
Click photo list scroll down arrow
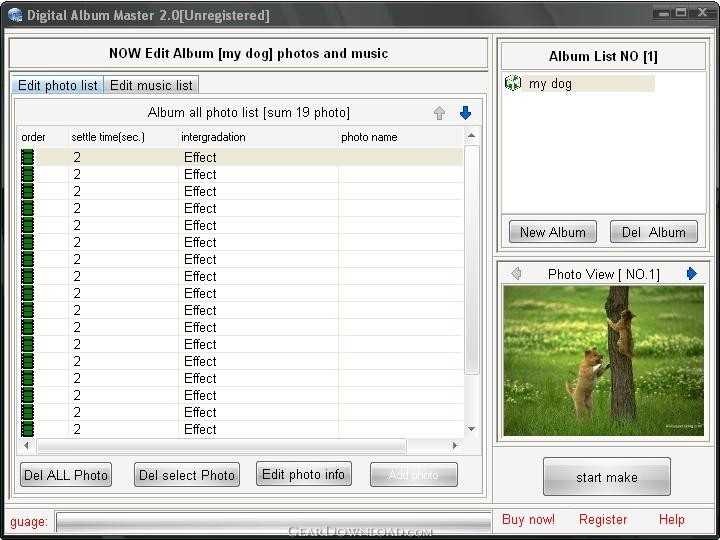tap(471, 429)
